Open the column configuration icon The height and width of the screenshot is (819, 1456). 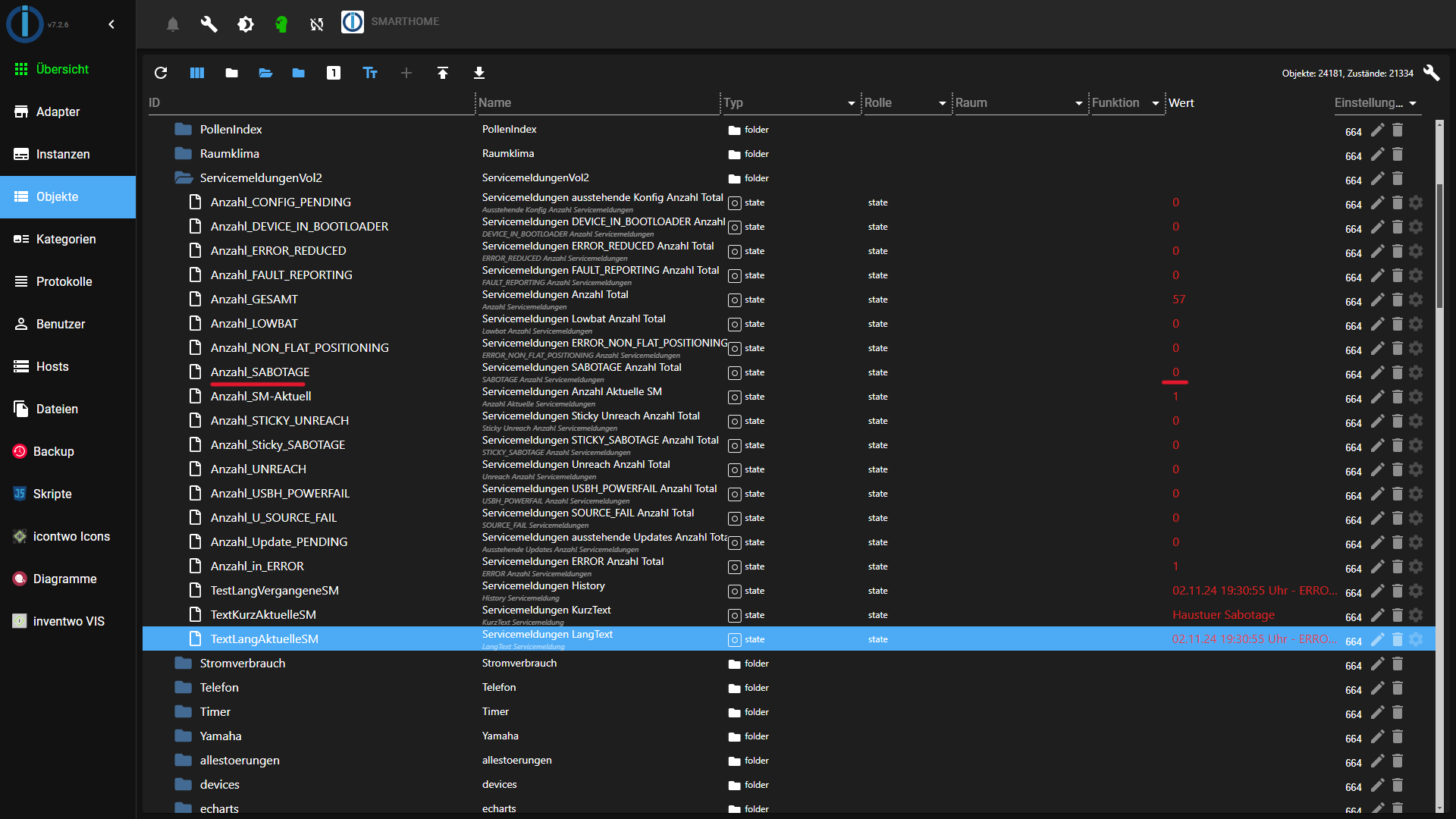pos(197,73)
